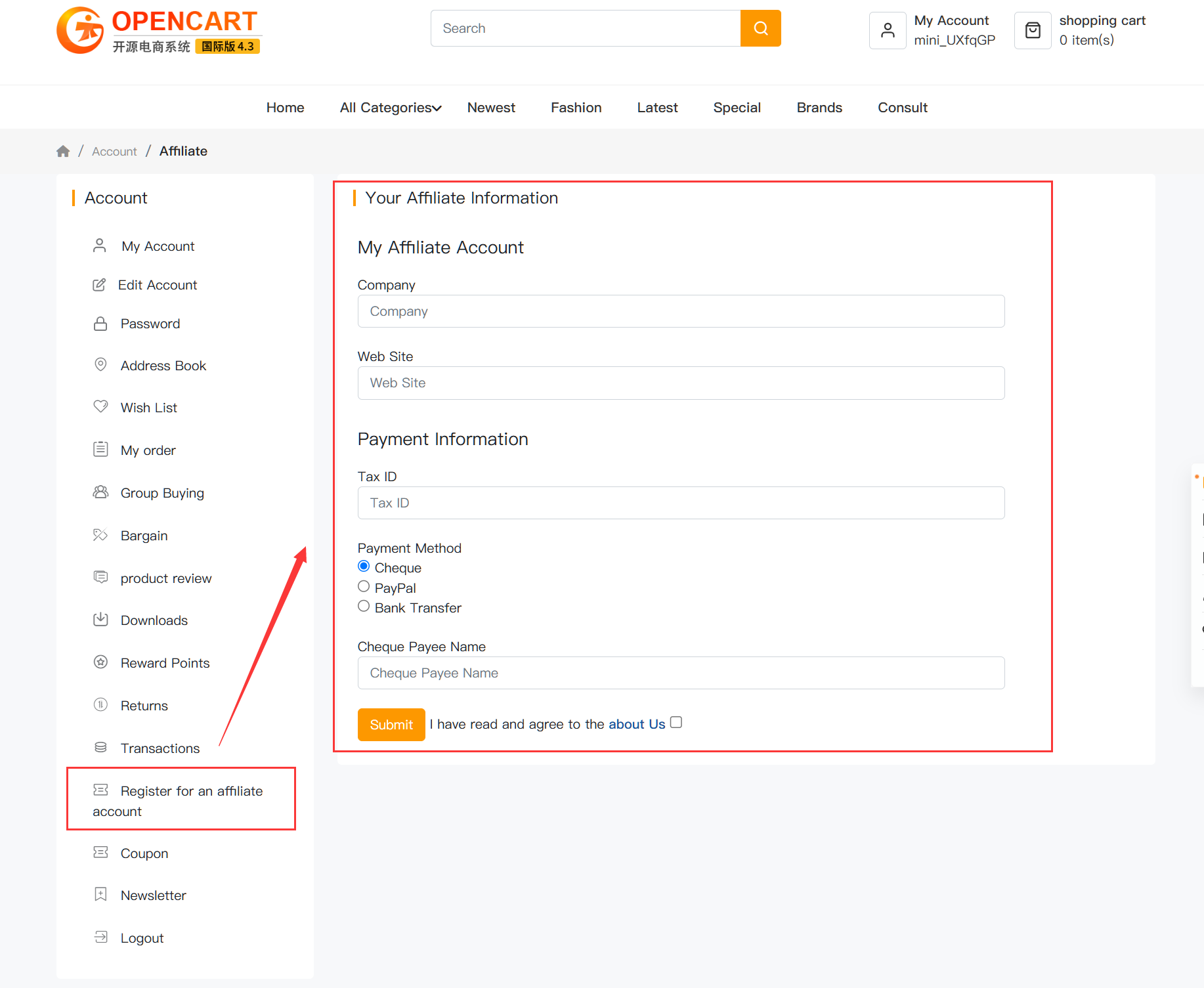
Task: Click the OpenCart logo
Action: [159, 30]
